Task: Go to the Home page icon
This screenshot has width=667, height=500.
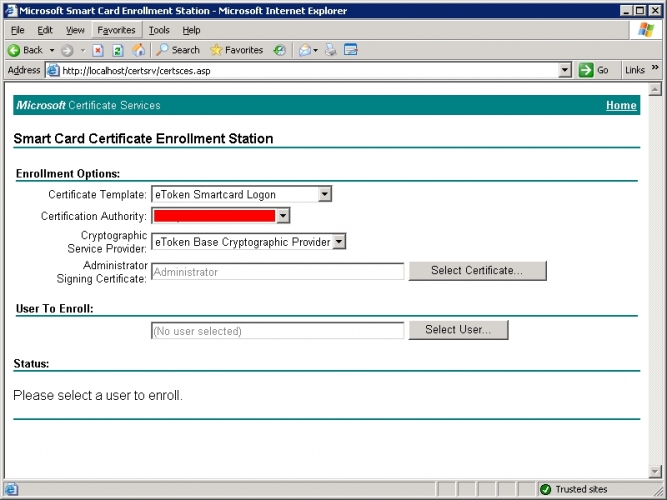Action: [x=139, y=50]
